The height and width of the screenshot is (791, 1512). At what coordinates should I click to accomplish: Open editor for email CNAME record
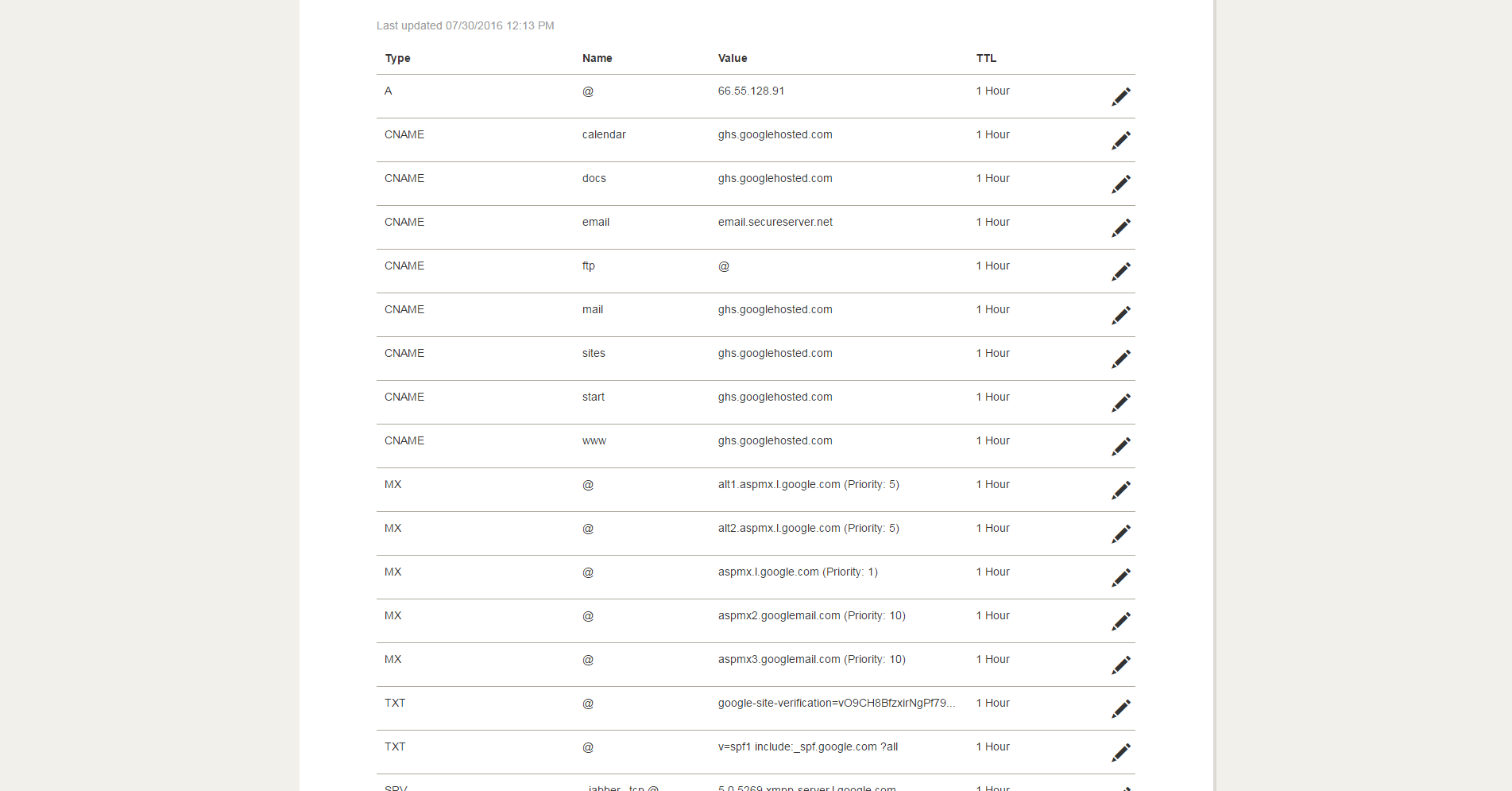click(1121, 228)
